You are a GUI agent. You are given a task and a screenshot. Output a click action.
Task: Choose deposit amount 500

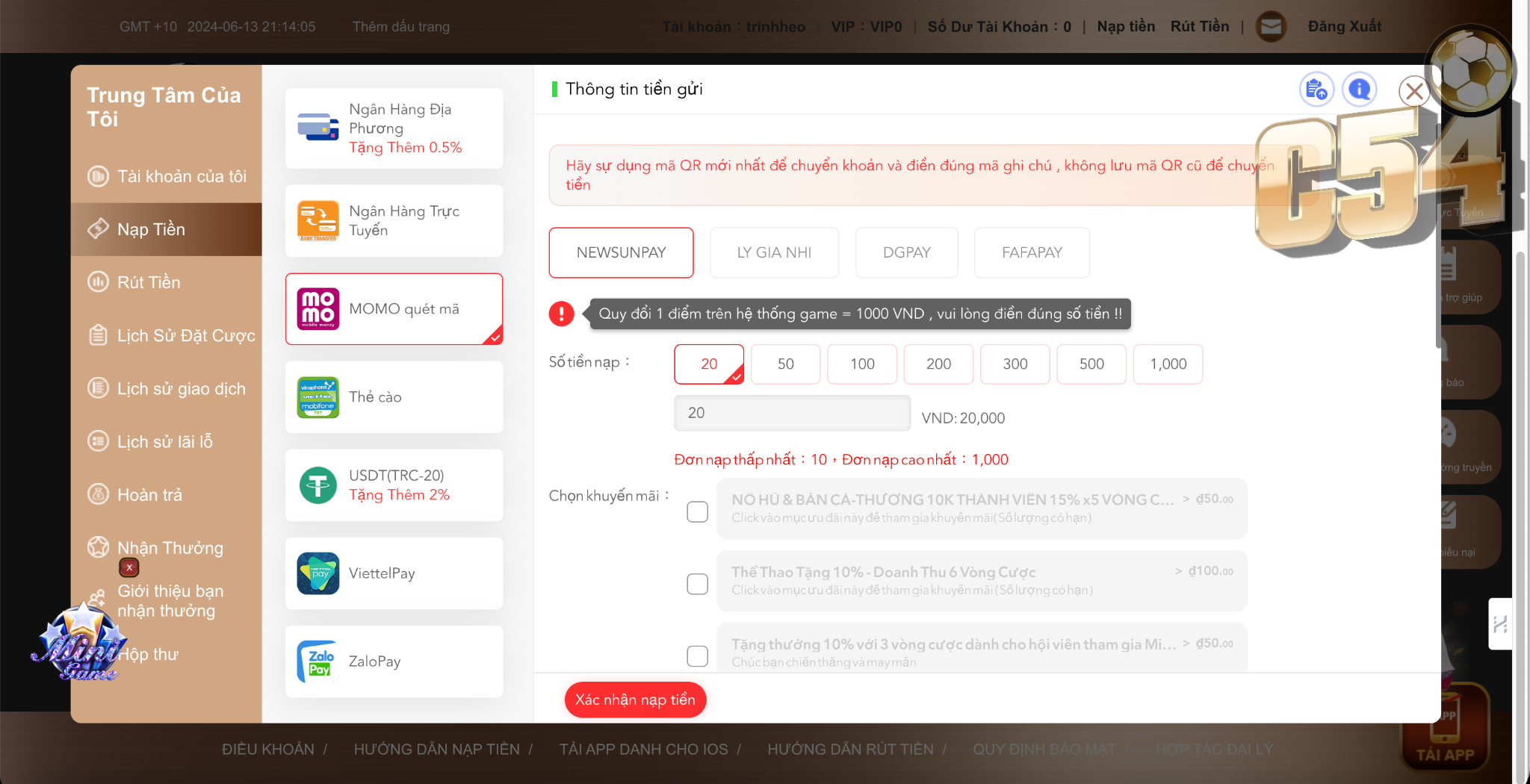[1091, 364]
